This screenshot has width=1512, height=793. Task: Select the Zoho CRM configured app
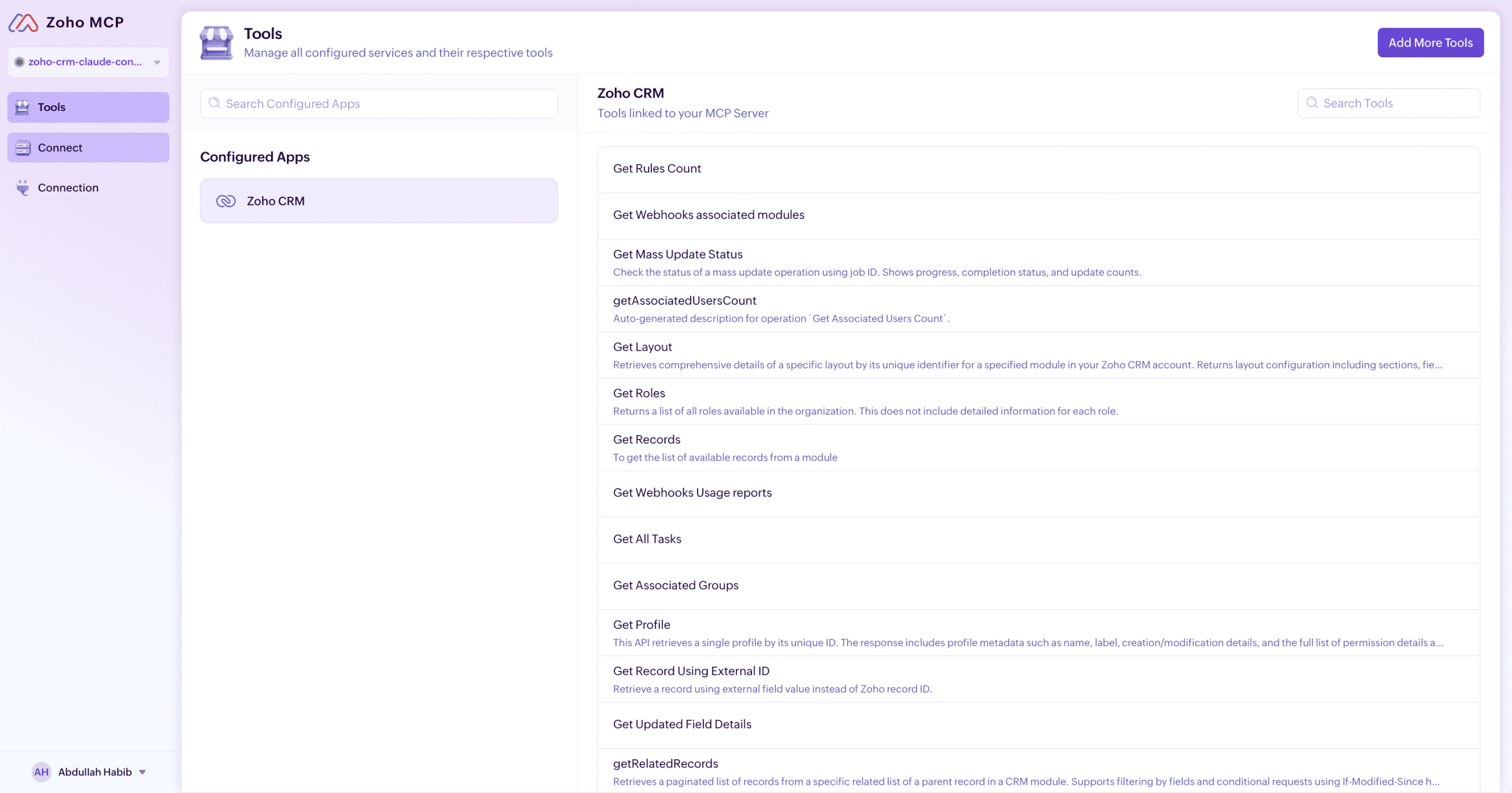(x=379, y=201)
